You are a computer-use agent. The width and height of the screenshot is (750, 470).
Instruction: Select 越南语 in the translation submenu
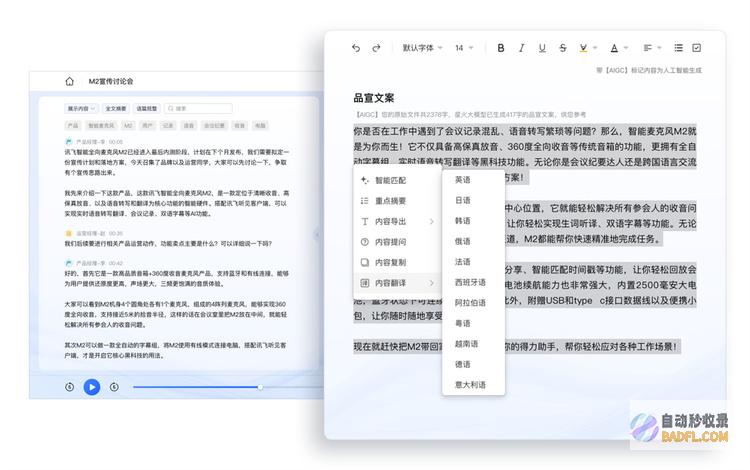(466, 344)
